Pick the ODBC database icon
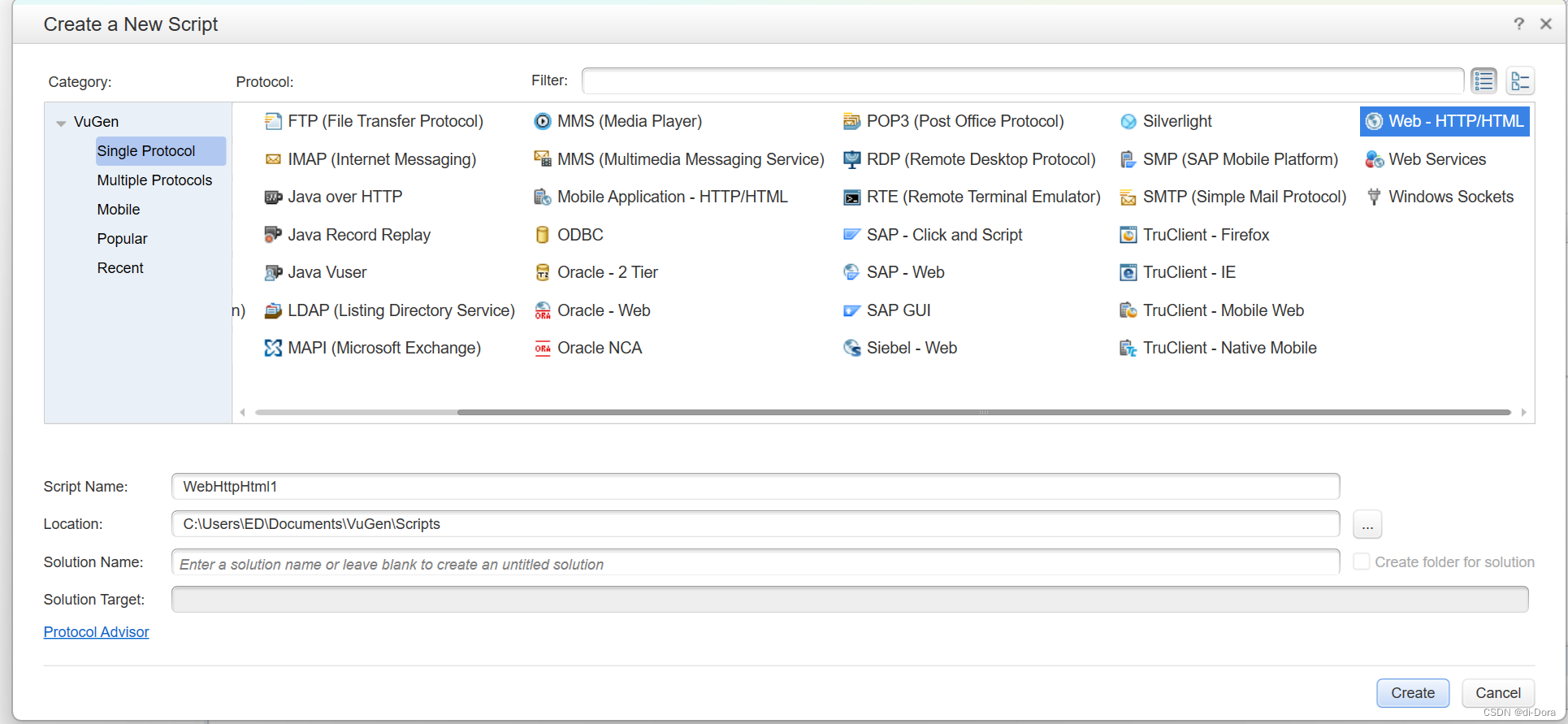Image resolution: width=1568 pixels, height=724 pixels. pyautogui.click(x=543, y=235)
